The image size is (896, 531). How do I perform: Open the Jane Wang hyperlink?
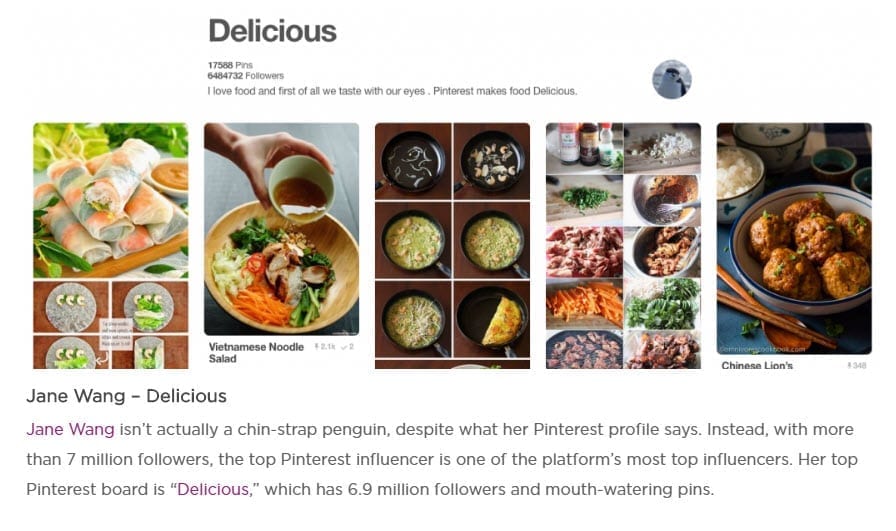70,429
